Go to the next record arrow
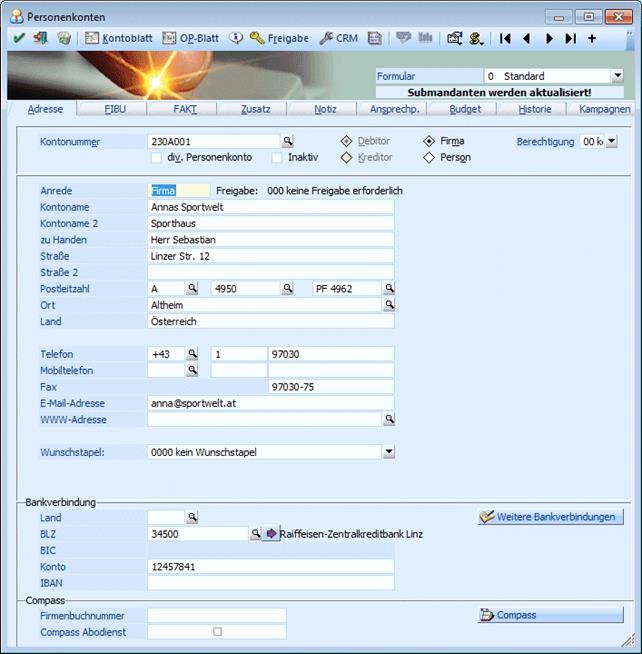Screen dimensions: 642x654 click(x=549, y=38)
